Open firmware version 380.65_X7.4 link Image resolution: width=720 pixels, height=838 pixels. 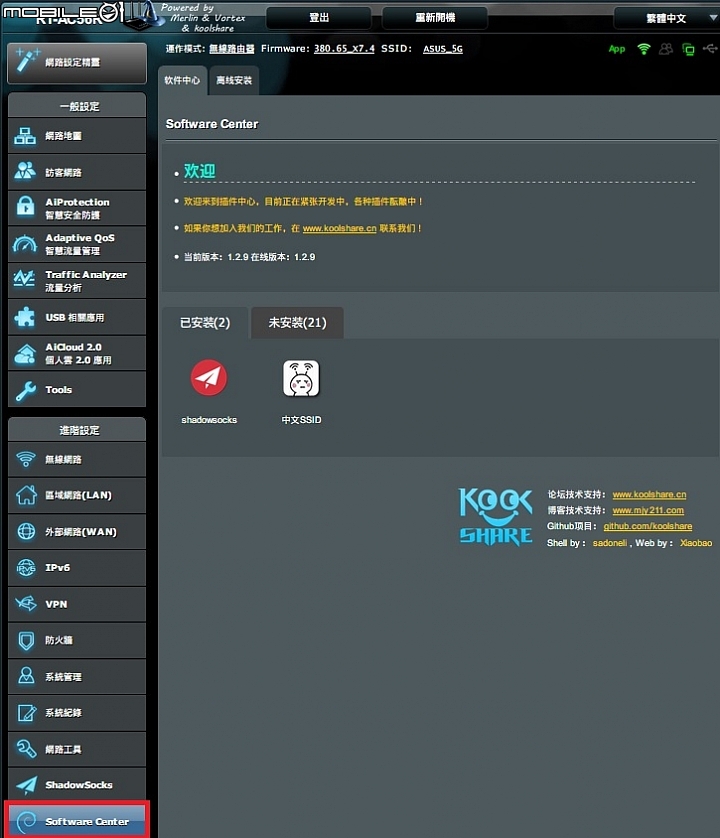pos(344,49)
